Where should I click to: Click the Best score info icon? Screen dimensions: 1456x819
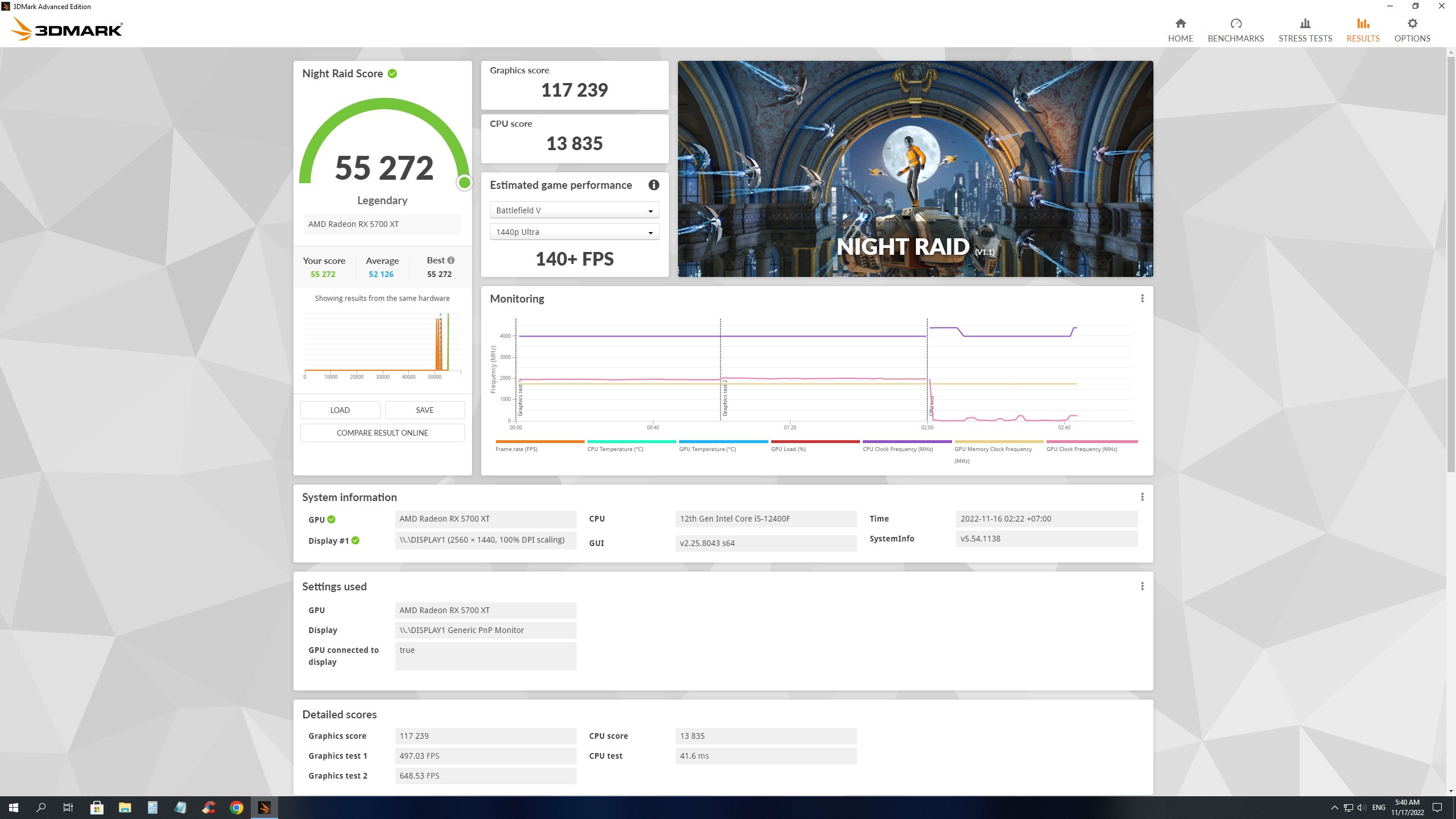pyautogui.click(x=451, y=260)
